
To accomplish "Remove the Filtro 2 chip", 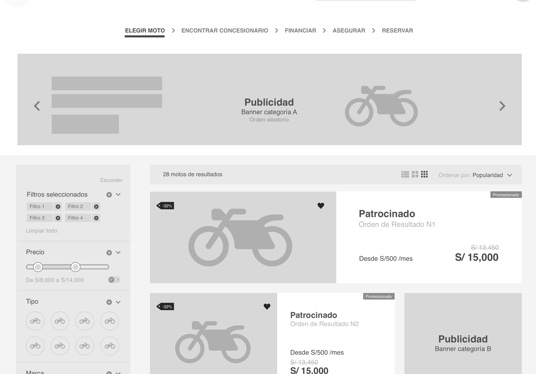I will pos(96,206).
